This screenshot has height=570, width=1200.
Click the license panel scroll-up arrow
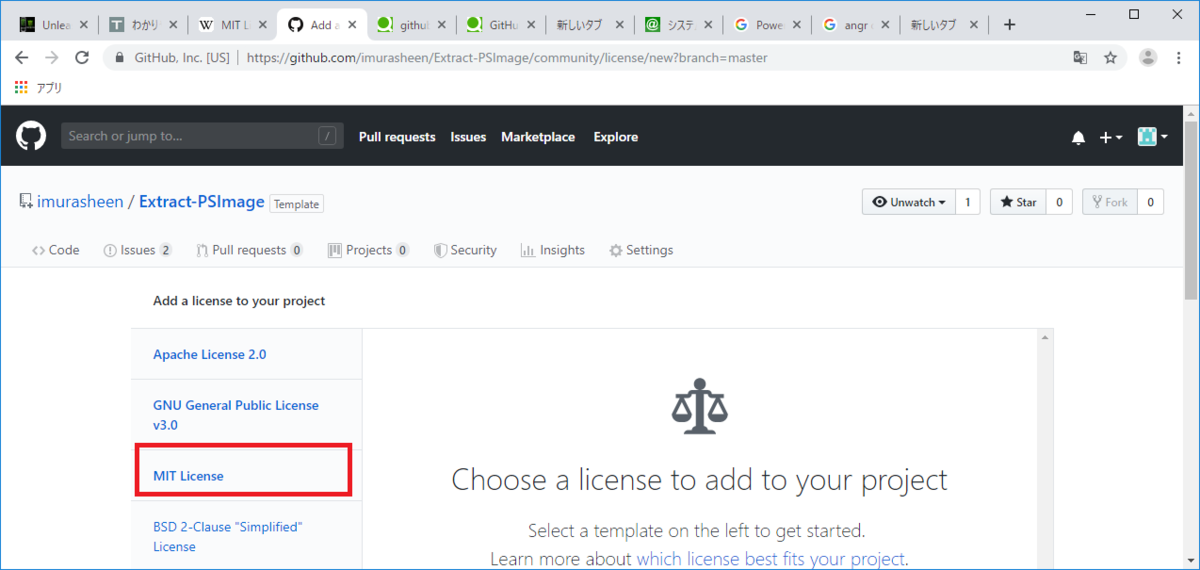(1046, 338)
